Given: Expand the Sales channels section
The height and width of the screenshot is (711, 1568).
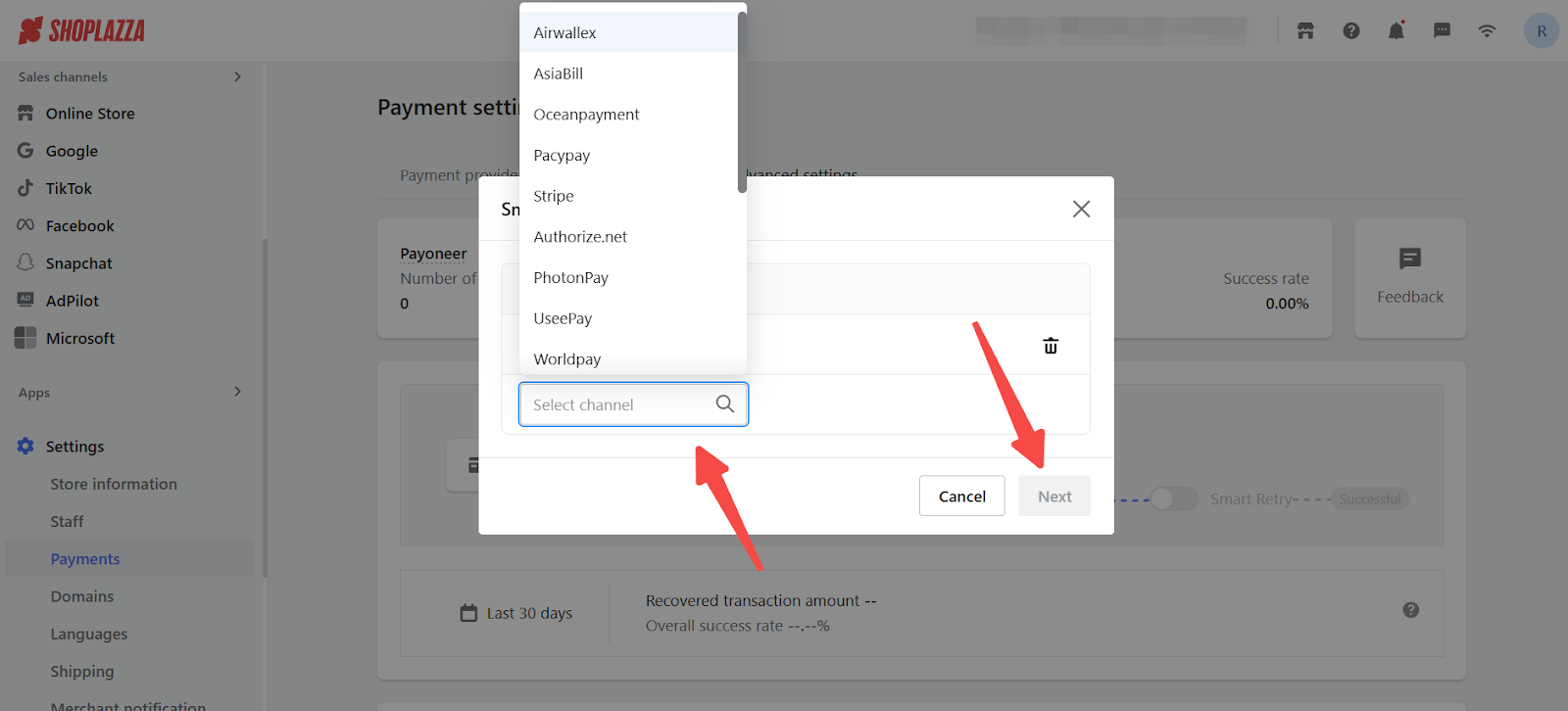Looking at the screenshot, I should [237, 76].
